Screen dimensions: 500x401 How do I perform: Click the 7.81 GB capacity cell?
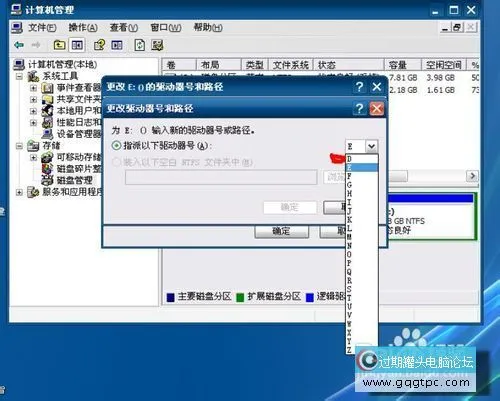pyautogui.click(x=403, y=78)
